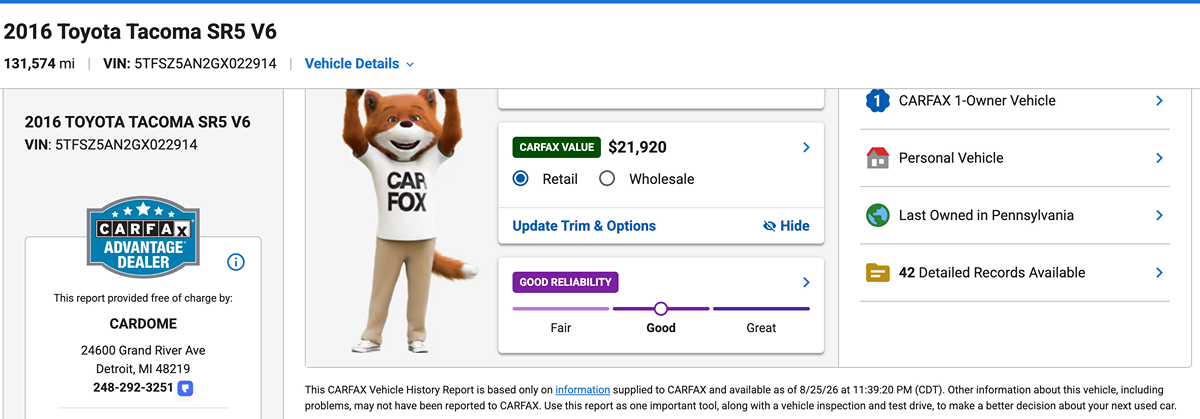Click the CARFAX 1-Owner blue badge icon
Screen dimensions: 1200x419
pyautogui.click(x=877, y=100)
